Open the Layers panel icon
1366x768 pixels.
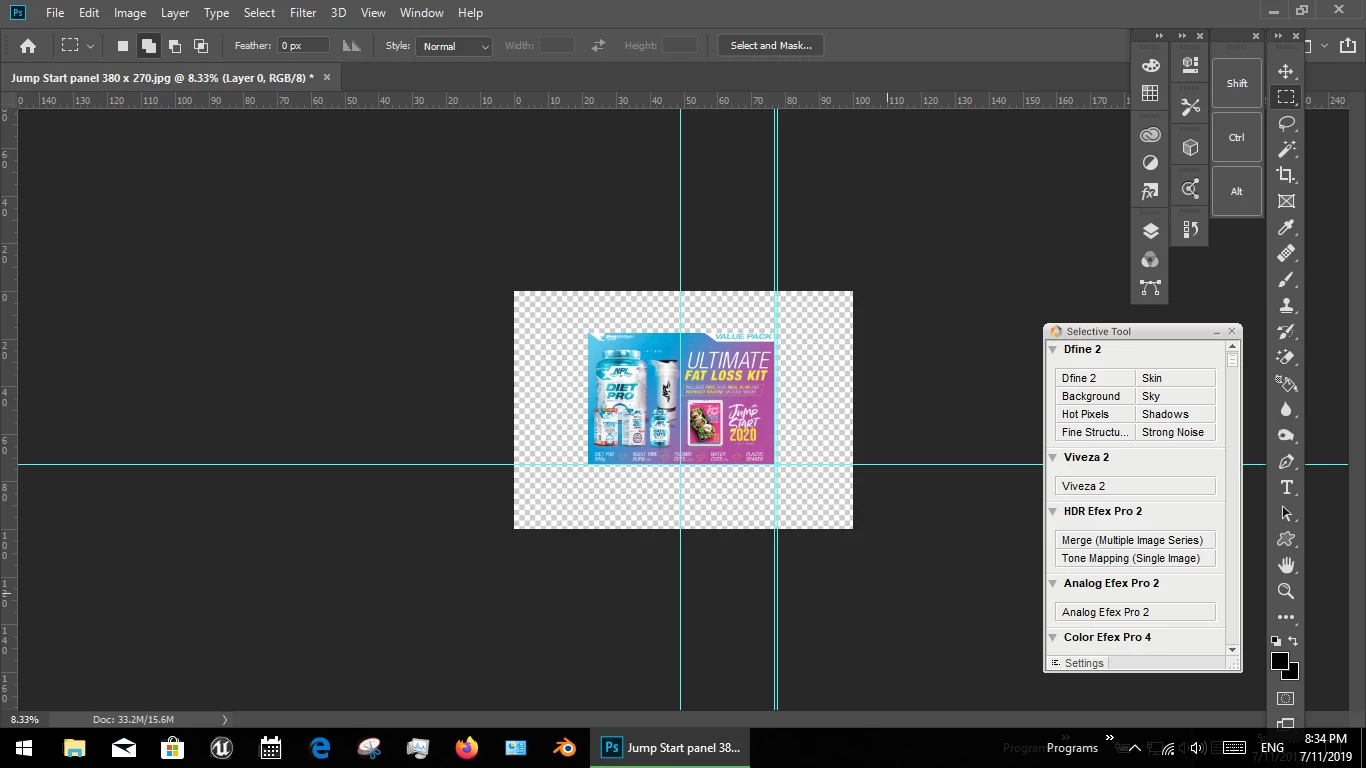click(1150, 231)
